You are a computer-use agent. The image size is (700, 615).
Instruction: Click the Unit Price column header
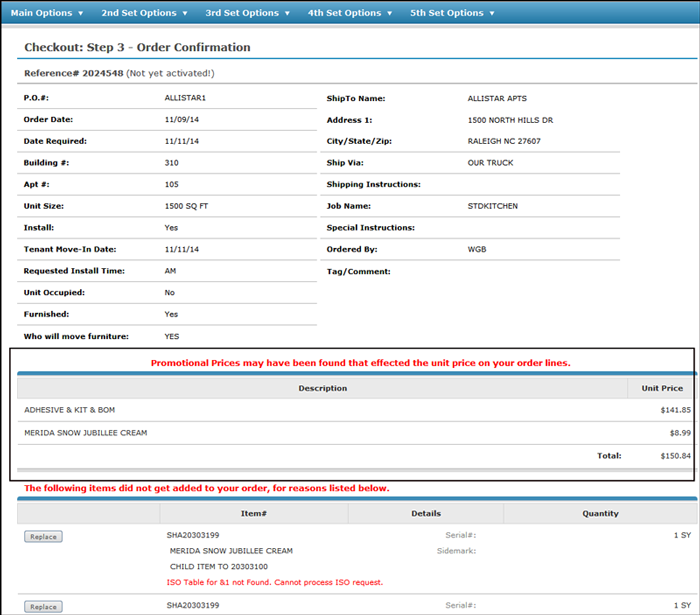(662, 388)
